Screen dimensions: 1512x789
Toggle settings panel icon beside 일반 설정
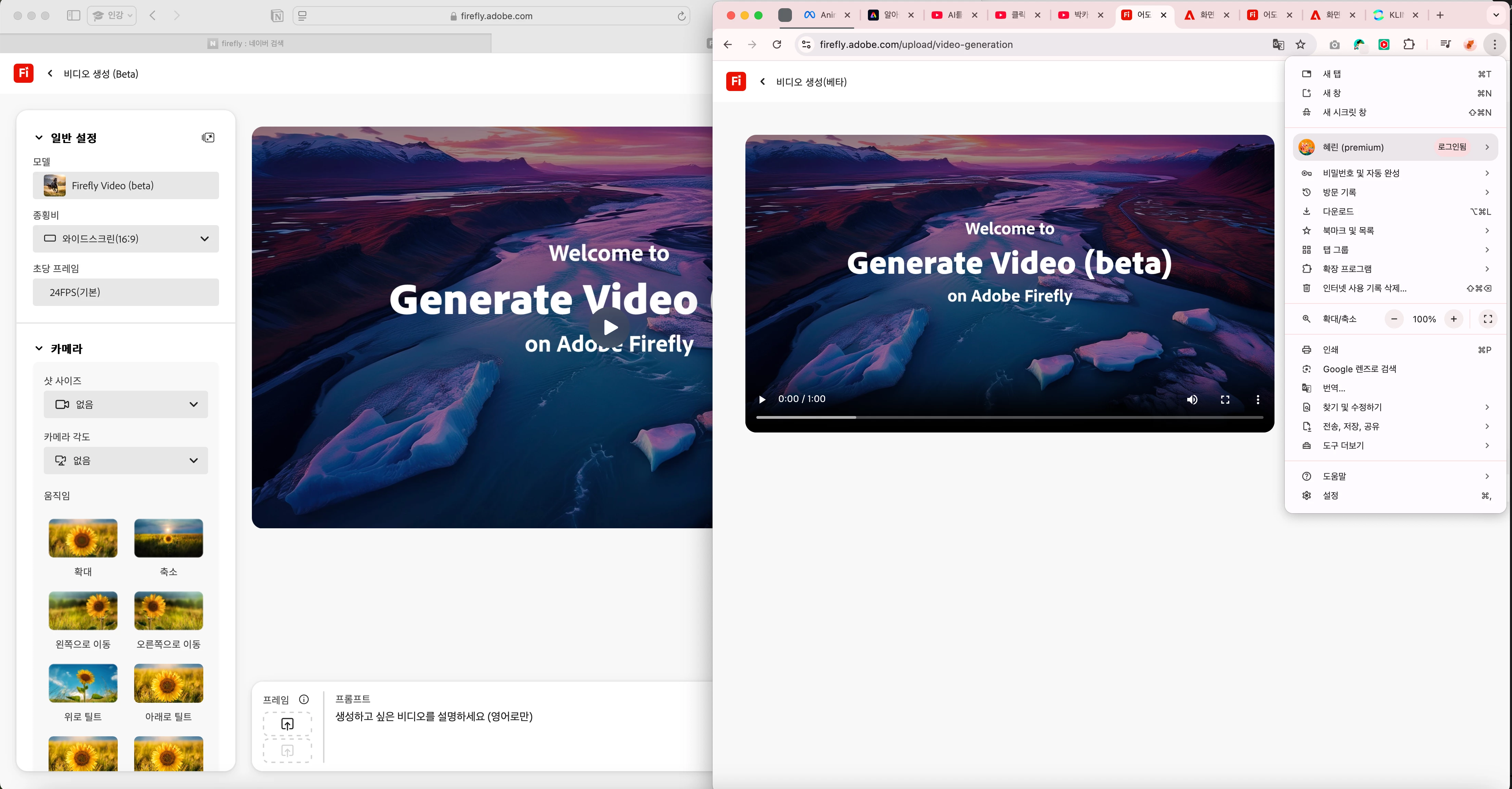[x=208, y=137]
